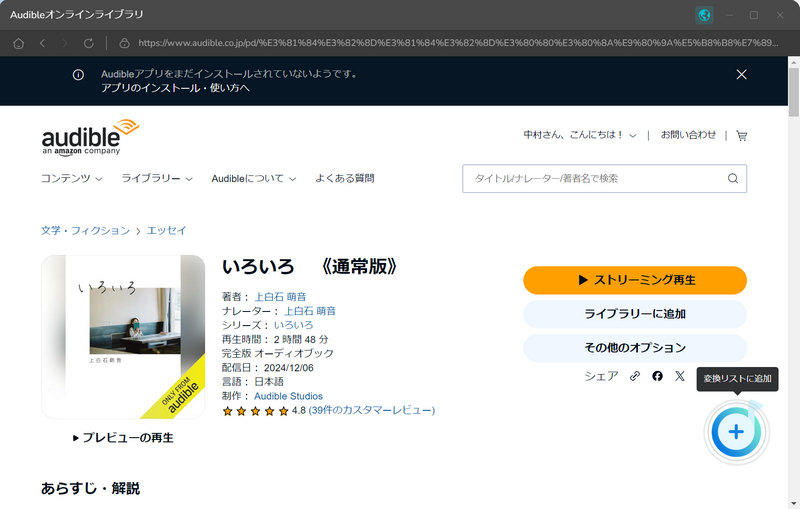Click narrator link 上白石 萌音
The width and height of the screenshot is (800, 509).
[x=310, y=311]
